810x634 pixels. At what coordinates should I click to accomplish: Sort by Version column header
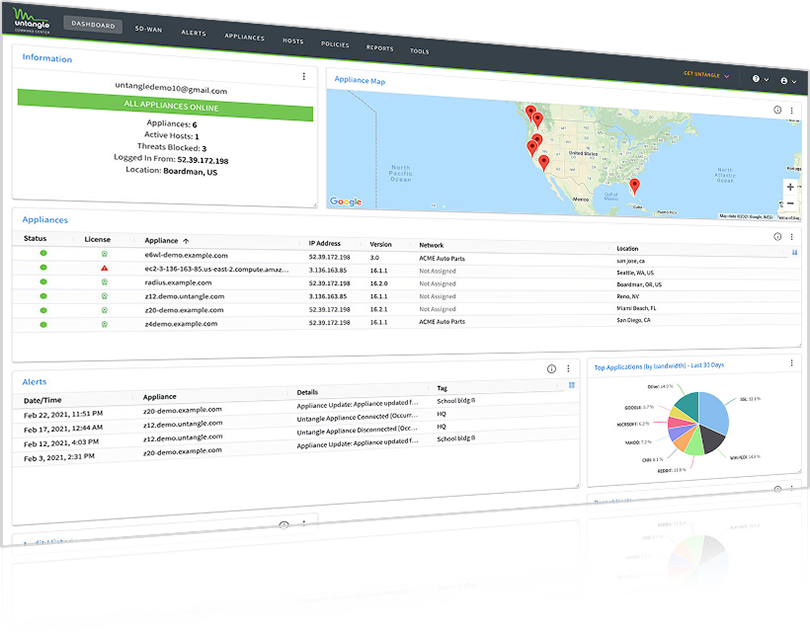[381, 244]
